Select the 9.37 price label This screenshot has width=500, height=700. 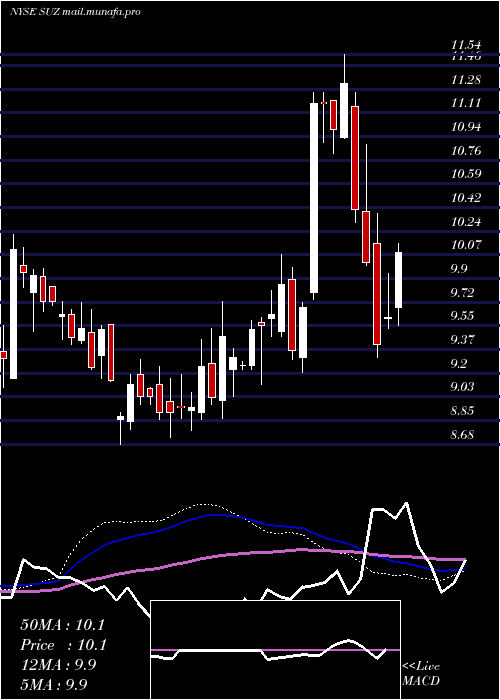(464, 340)
